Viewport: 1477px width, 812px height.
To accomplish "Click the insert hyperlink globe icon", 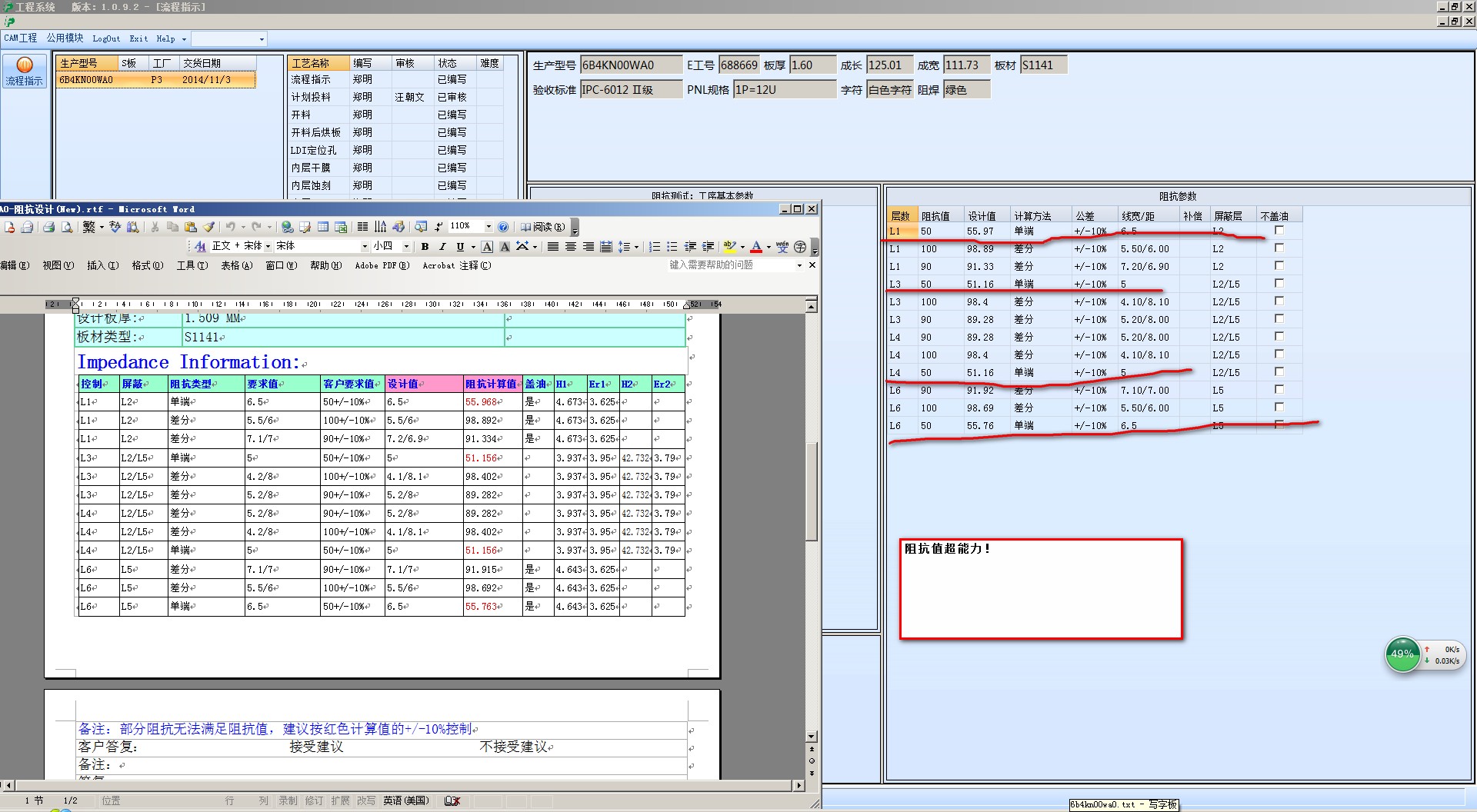I will click(287, 227).
